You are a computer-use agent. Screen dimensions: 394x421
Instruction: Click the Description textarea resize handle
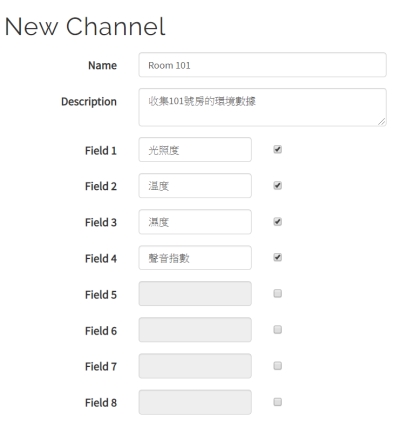pyautogui.click(x=382, y=122)
